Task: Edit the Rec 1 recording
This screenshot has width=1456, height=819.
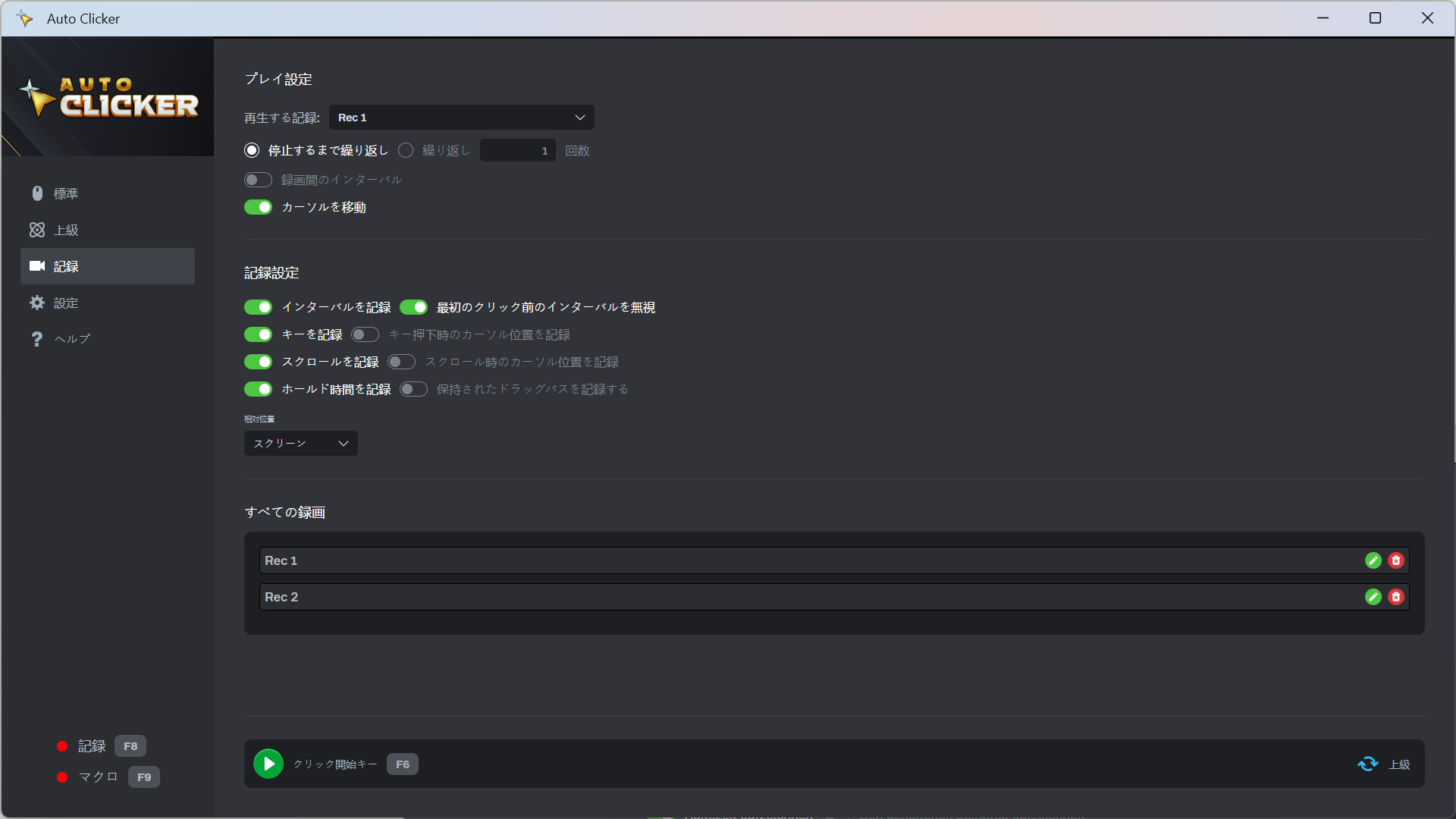Action: (1373, 560)
